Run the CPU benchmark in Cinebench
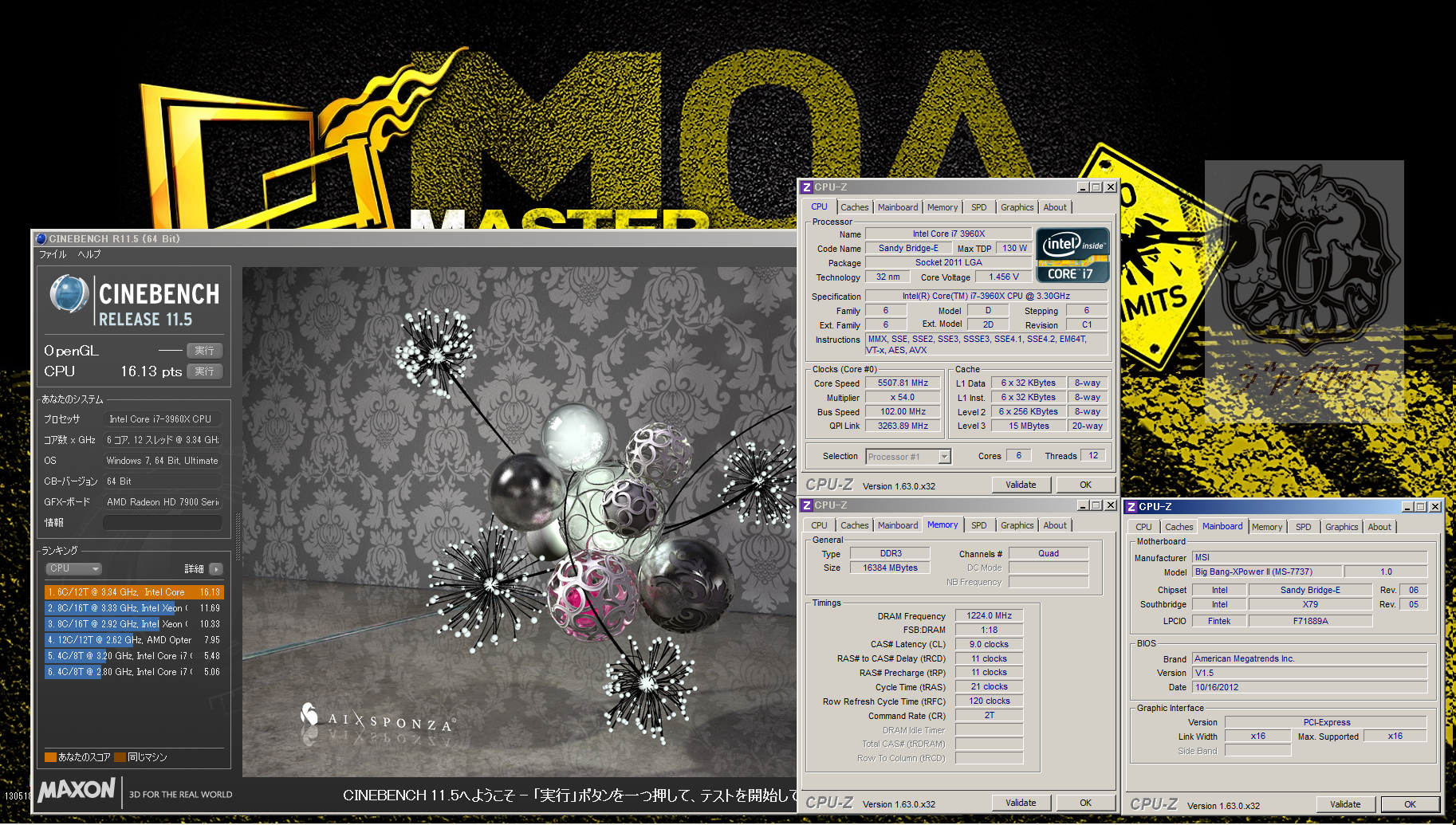 click(x=205, y=371)
